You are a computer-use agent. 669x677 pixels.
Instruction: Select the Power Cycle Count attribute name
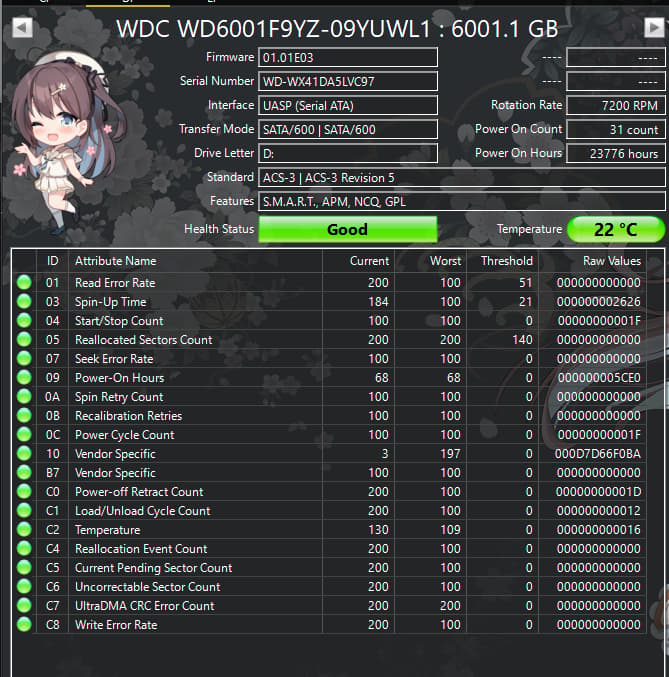pyautogui.click(x=125, y=435)
